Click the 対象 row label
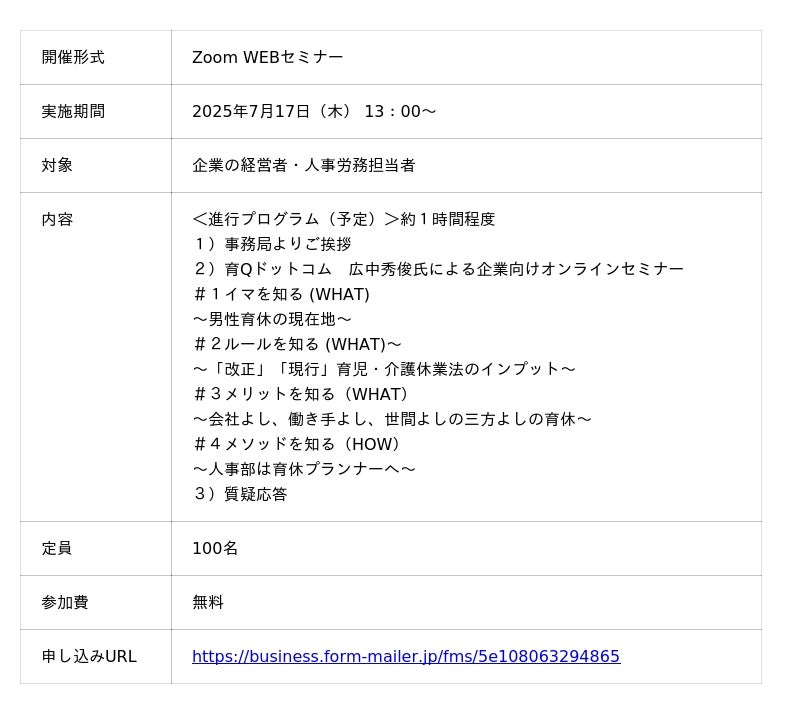800x714 pixels. point(57,165)
